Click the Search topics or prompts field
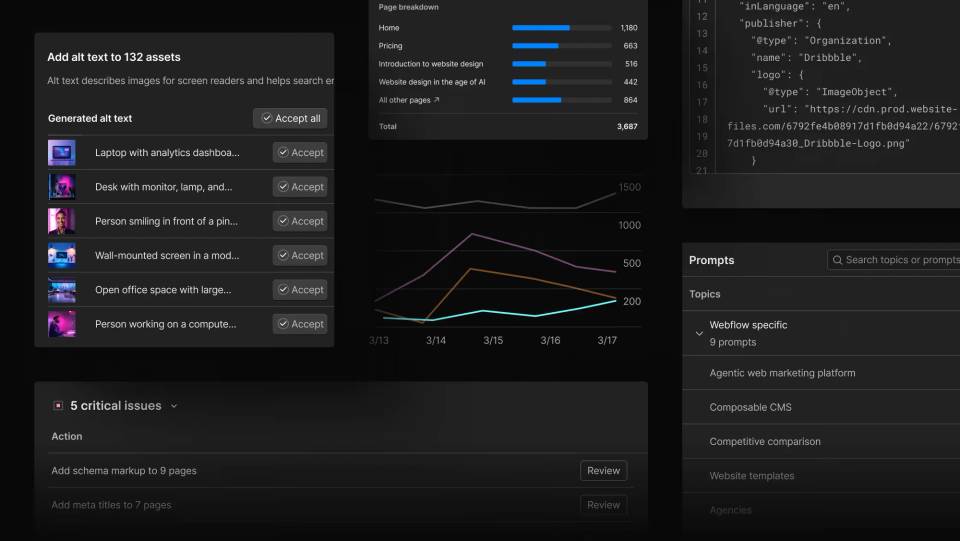The image size is (960, 541). [893, 260]
